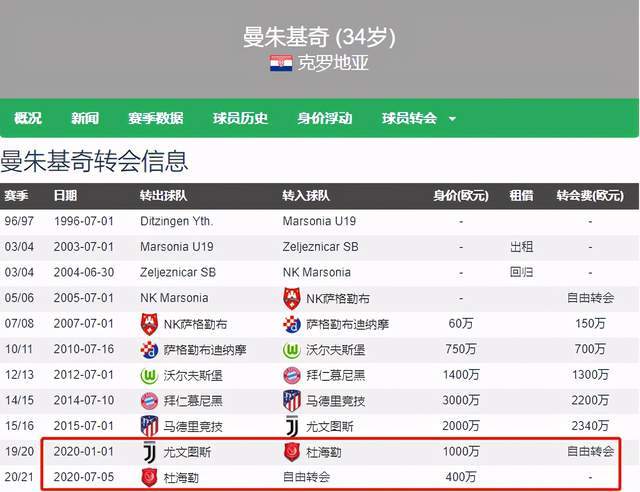
Task: Click the 750万 market value
Action: coord(461,349)
